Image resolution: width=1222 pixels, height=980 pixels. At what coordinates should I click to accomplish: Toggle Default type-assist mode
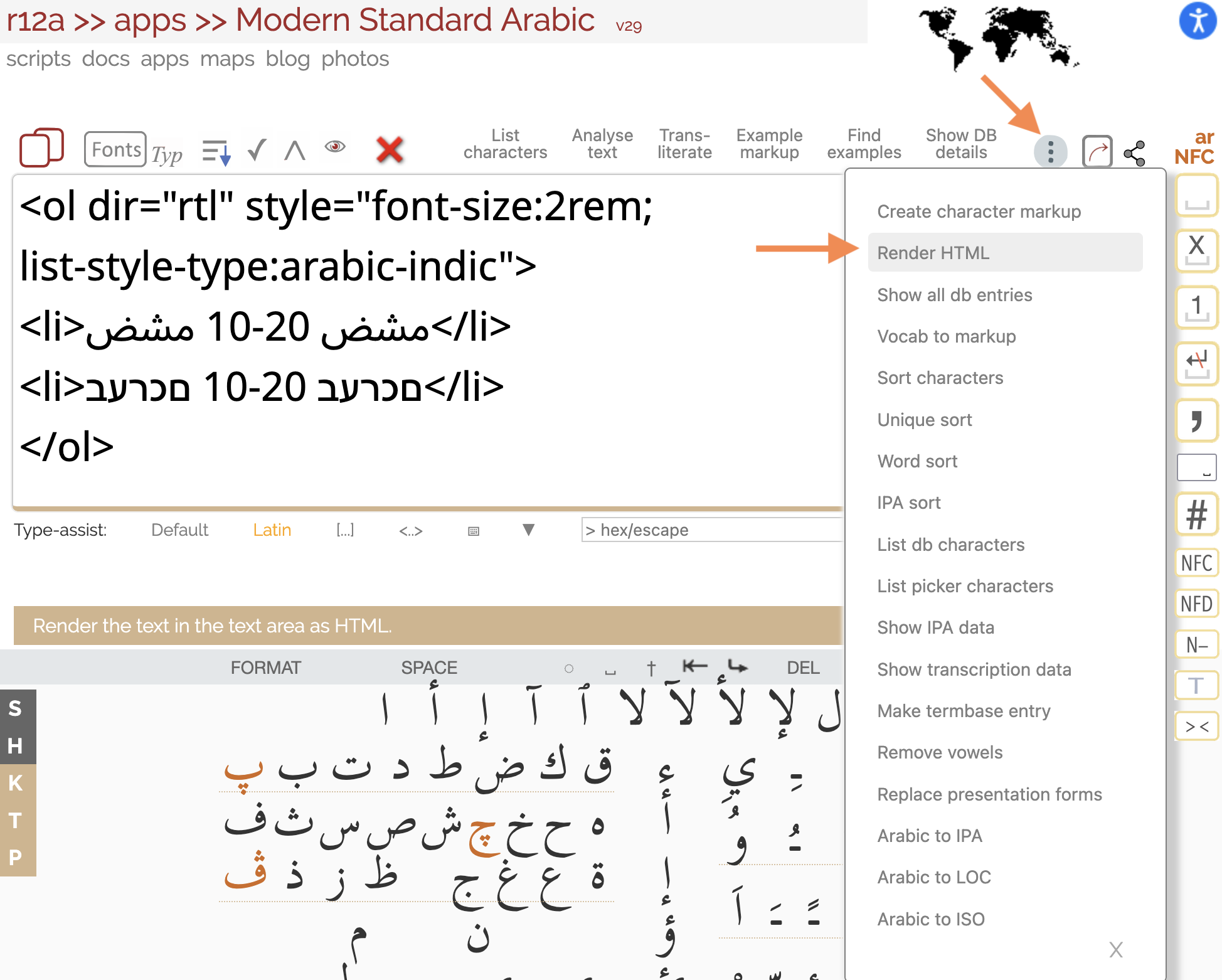(179, 530)
